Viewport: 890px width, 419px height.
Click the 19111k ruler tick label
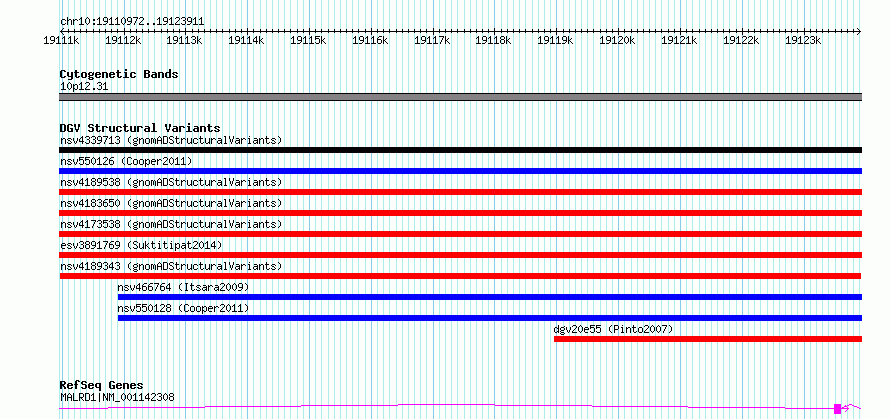click(x=61, y=40)
